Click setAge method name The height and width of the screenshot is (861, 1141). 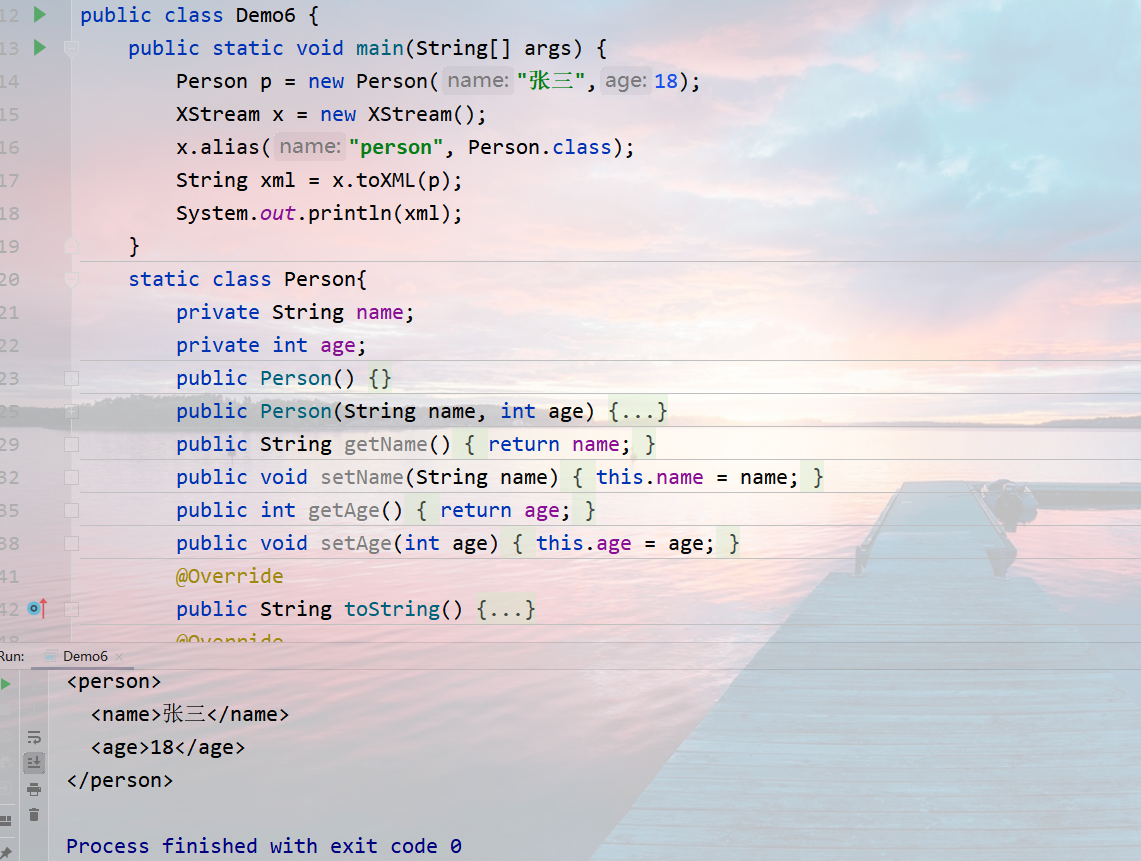tap(357, 543)
